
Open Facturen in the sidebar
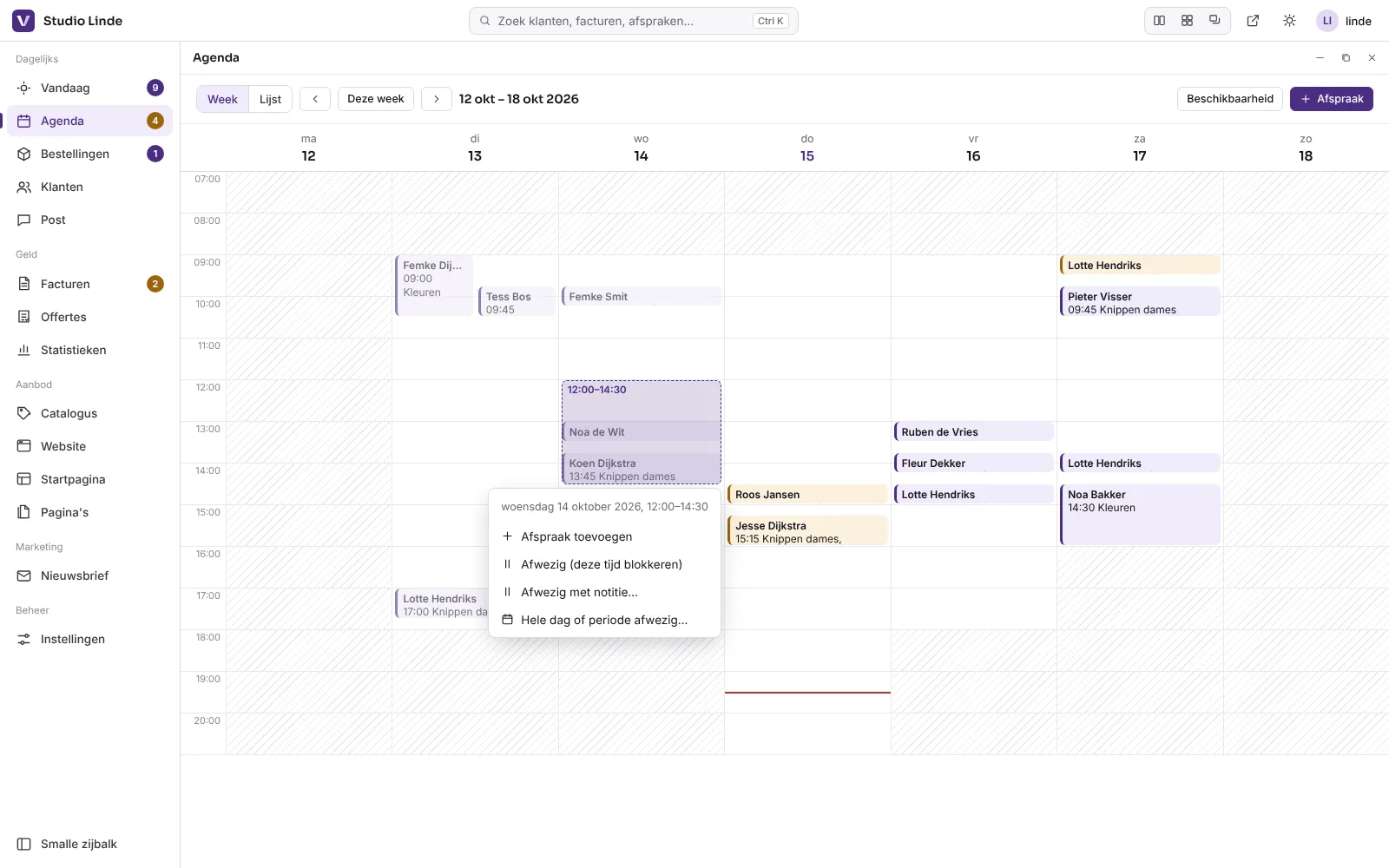click(89, 284)
